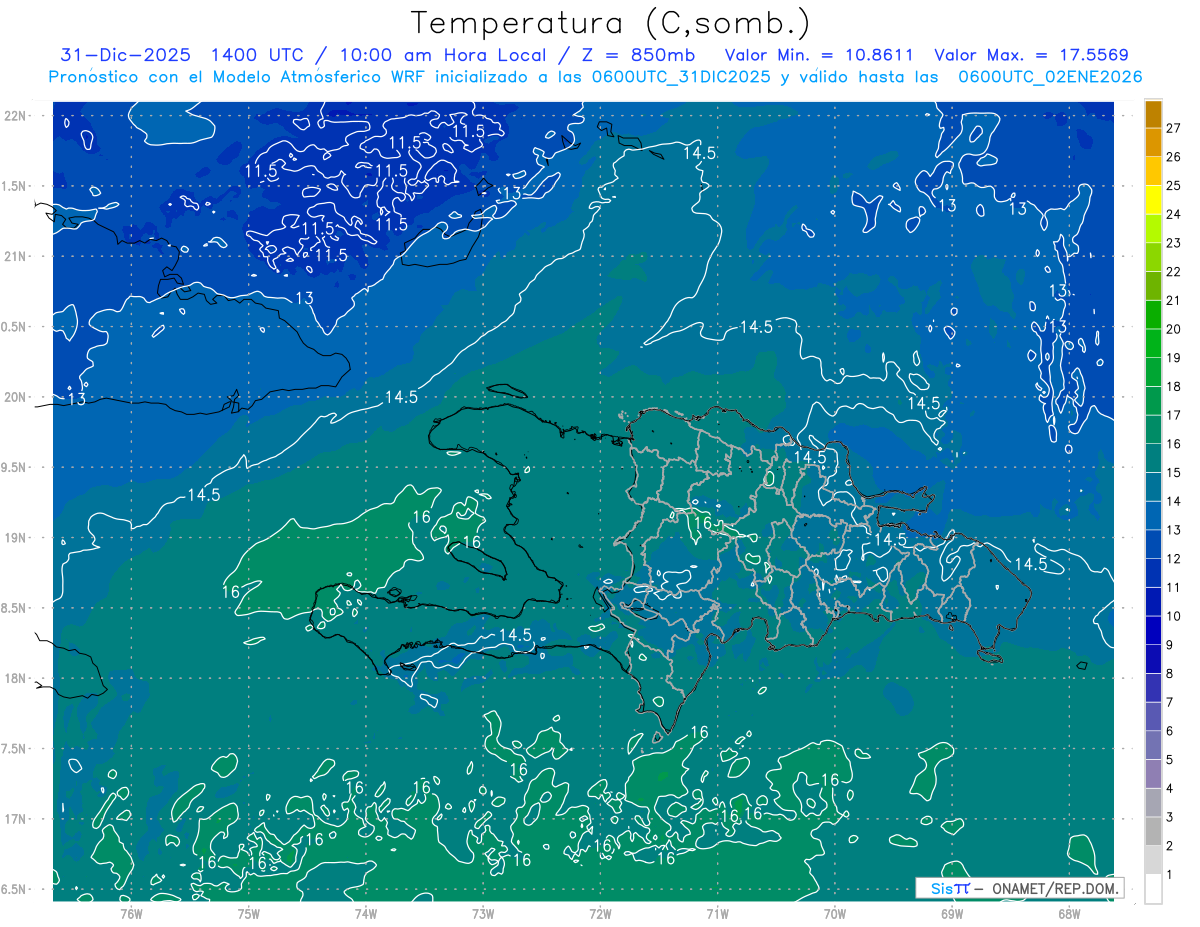
Task: Click valid-until time '0600UTC_02ENE2026'
Action: point(1050,77)
